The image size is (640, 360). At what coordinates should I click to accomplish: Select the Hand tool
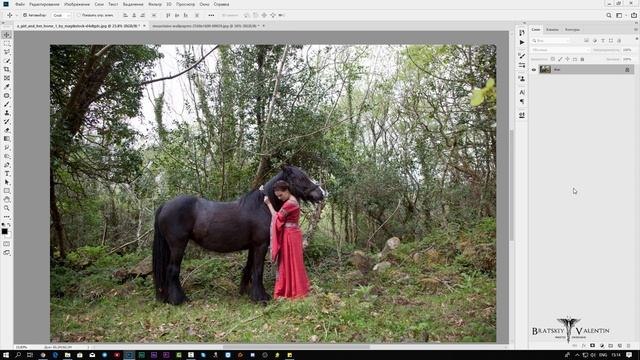pos(7,200)
